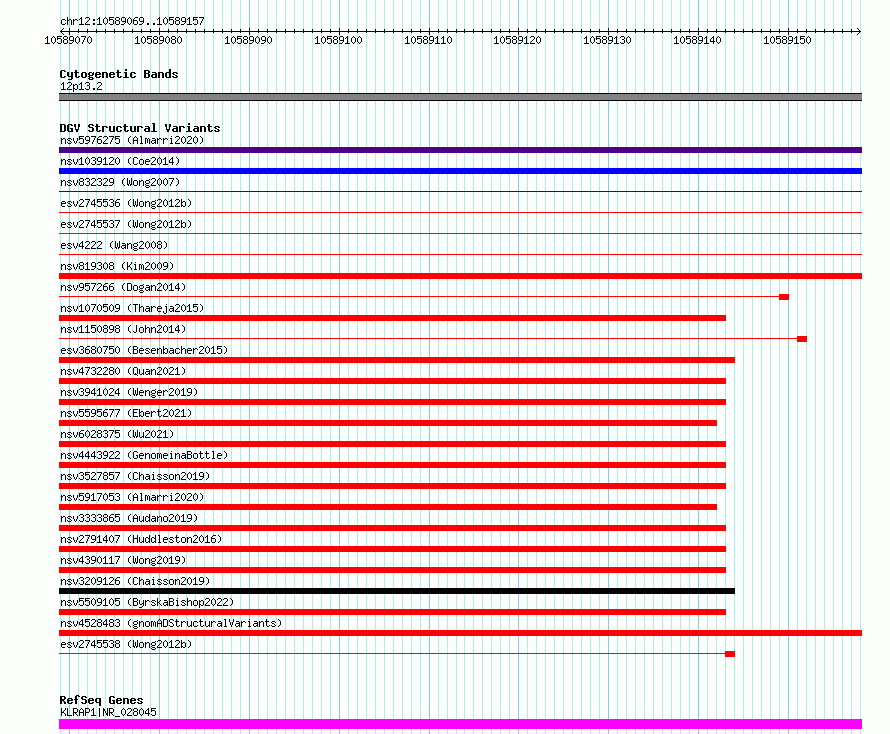Click the 10589100 ruler tick label
The image size is (890, 734).
point(338,40)
